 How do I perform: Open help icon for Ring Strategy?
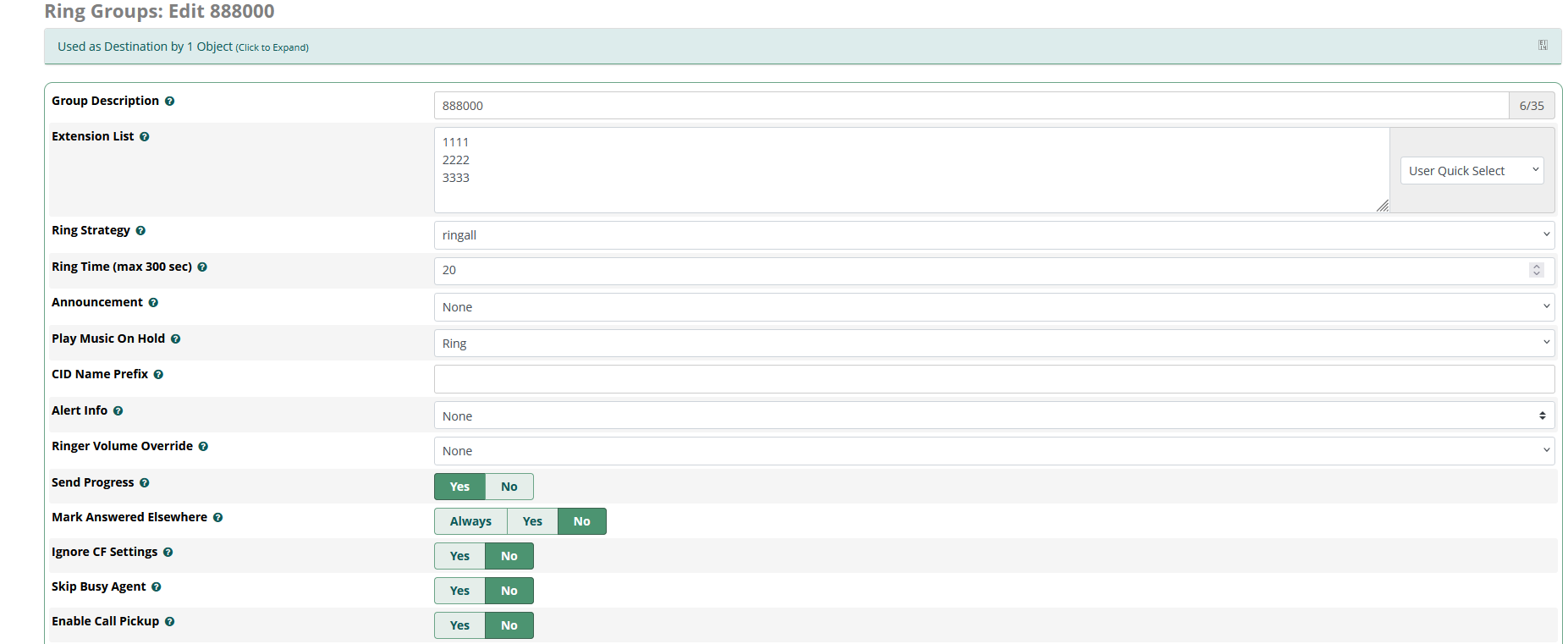(x=140, y=231)
